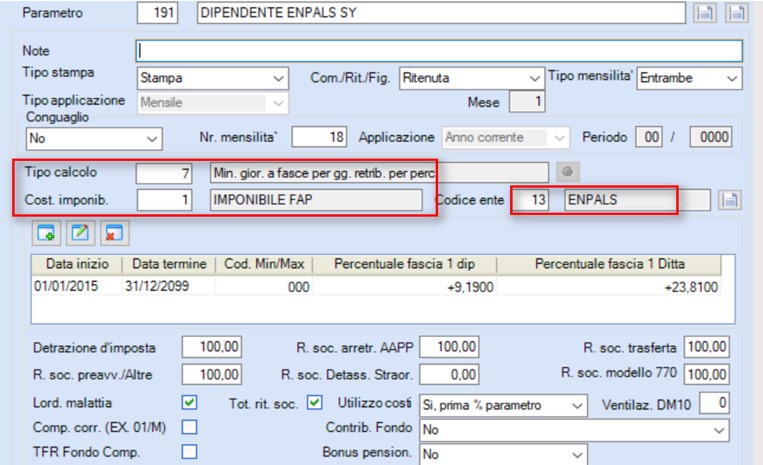Click the edit row pencil icon
Screen dimensions: 763x465
coord(80,233)
